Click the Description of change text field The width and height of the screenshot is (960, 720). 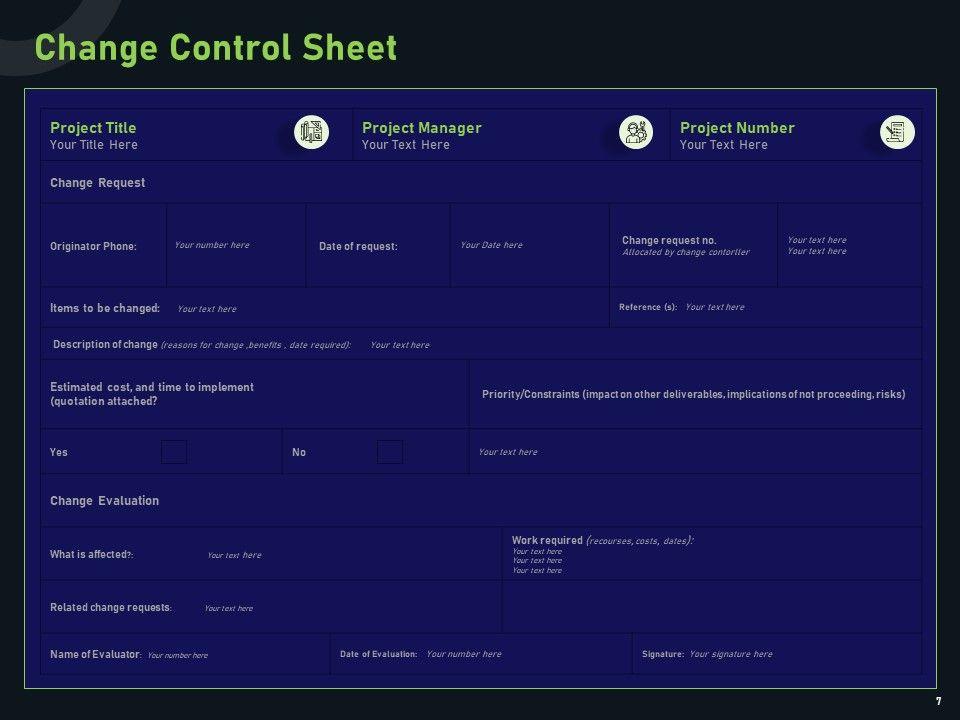(400, 345)
